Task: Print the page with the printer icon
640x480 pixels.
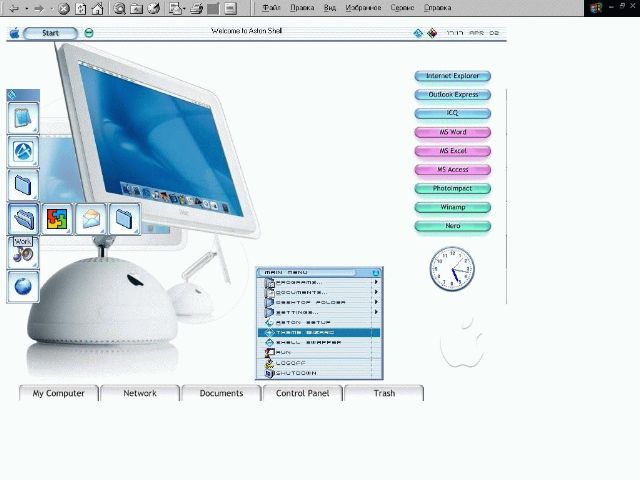Action: [x=197, y=9]
